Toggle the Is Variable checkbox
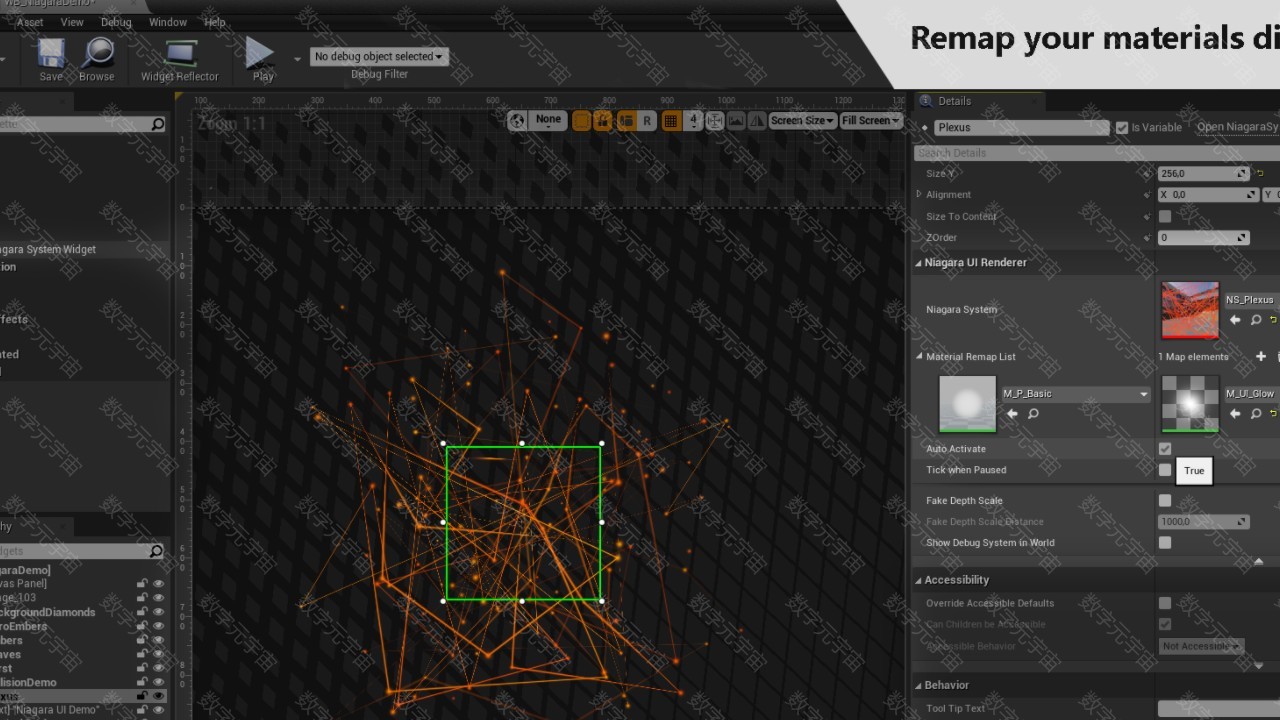 pos(1122,128)
